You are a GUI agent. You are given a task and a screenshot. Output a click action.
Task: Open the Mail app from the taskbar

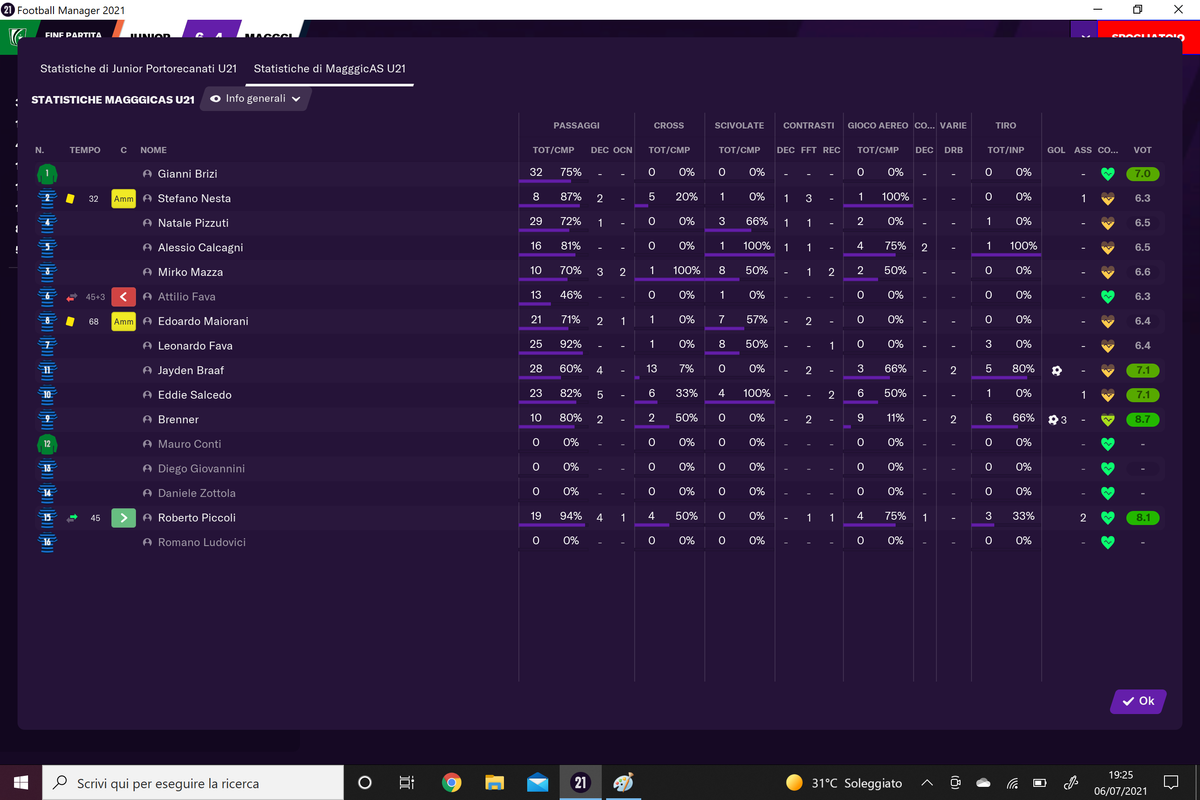click(x=537, y=783)
